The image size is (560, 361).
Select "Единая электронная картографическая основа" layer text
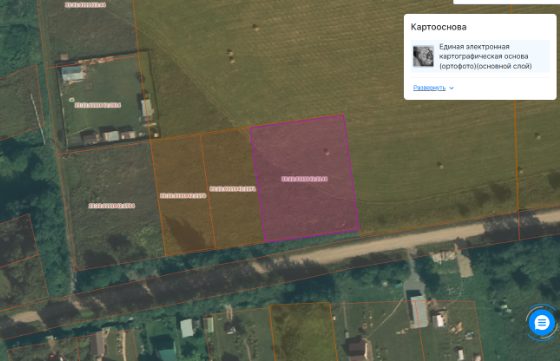coord(485,56)
